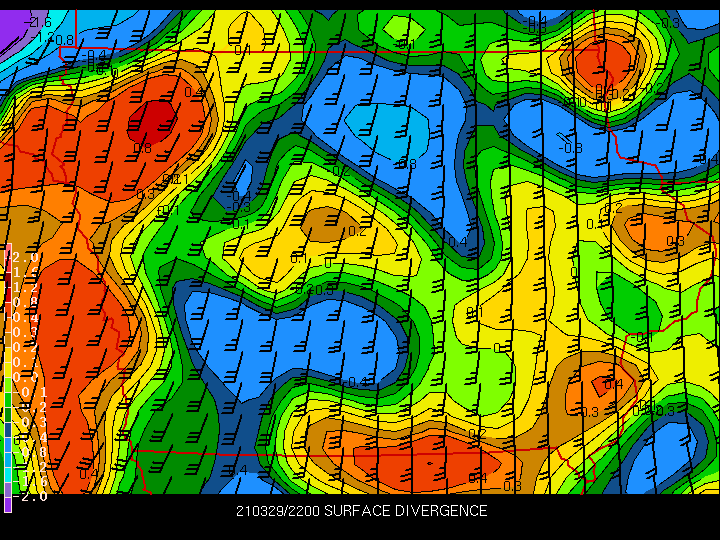The height and width of the screenshot is (540, 720).
Task: Click the SURFACE DIVERGENCE title text
Action: (405, 511)
